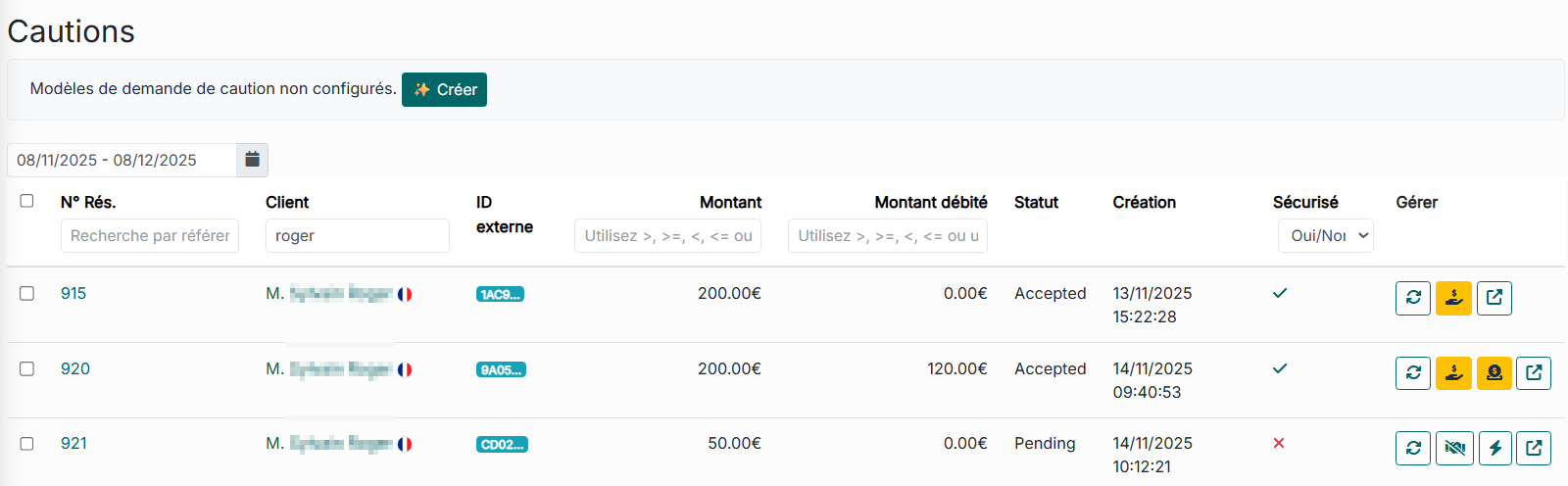Screen dimensions: 1568x486
Task: Click the Créer button
Action: point(444,89)
